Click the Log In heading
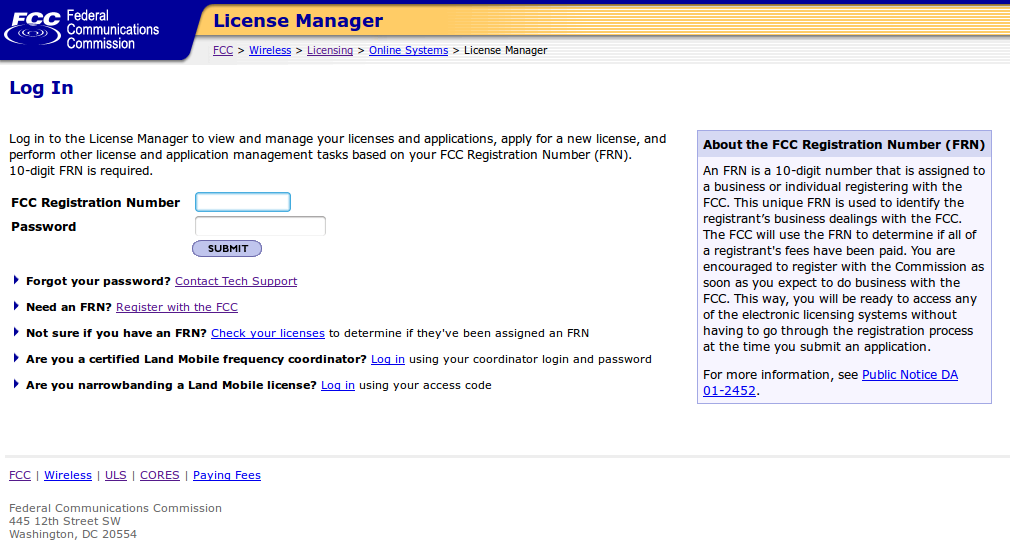1010x560 pixels. point(41,88)
